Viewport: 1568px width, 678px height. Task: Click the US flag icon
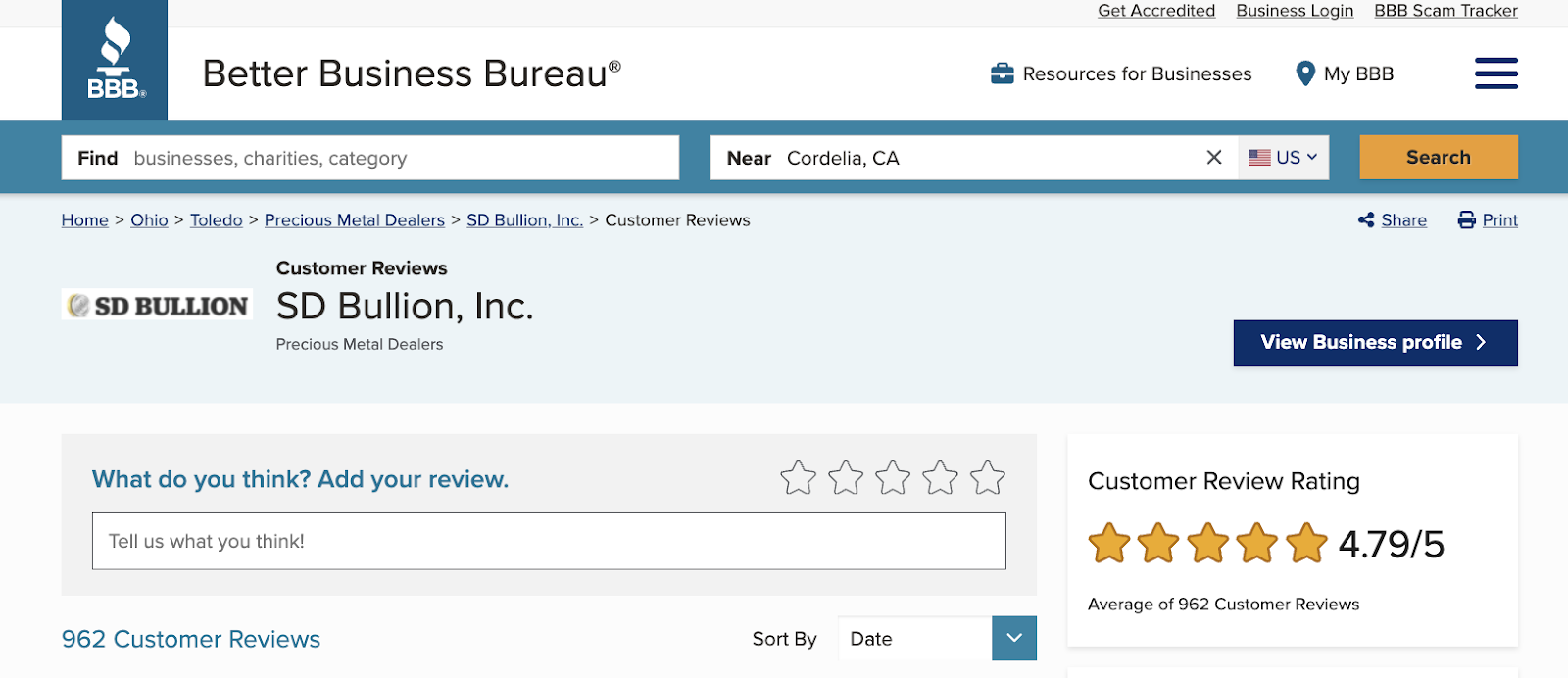1260,158
